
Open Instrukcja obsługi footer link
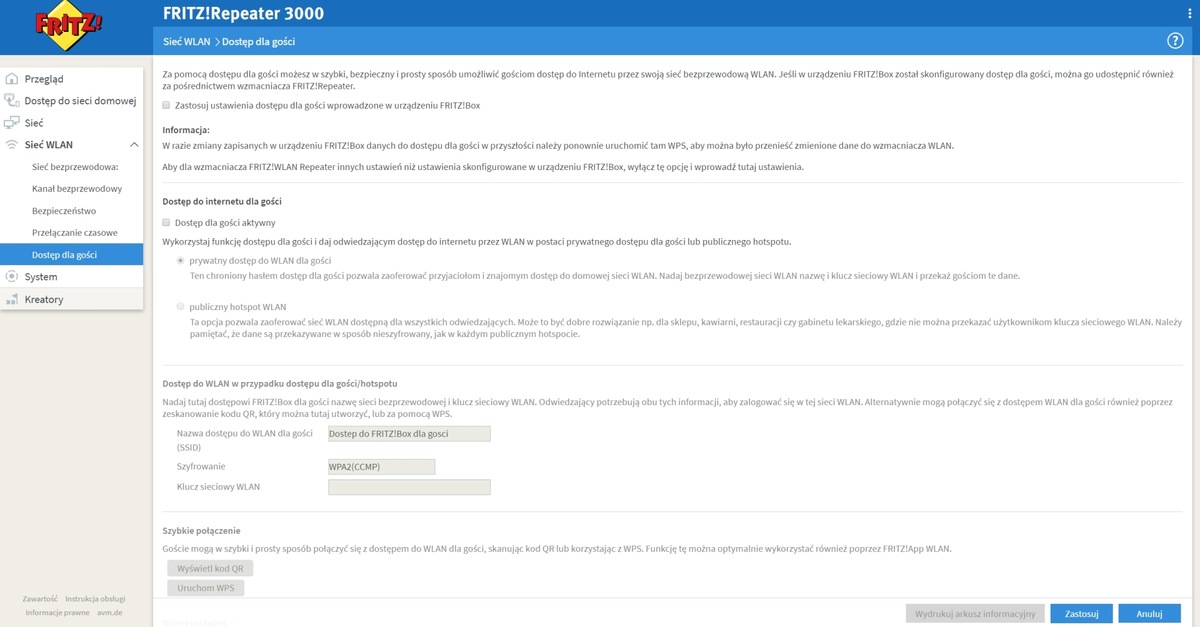(x=95, y=598)
